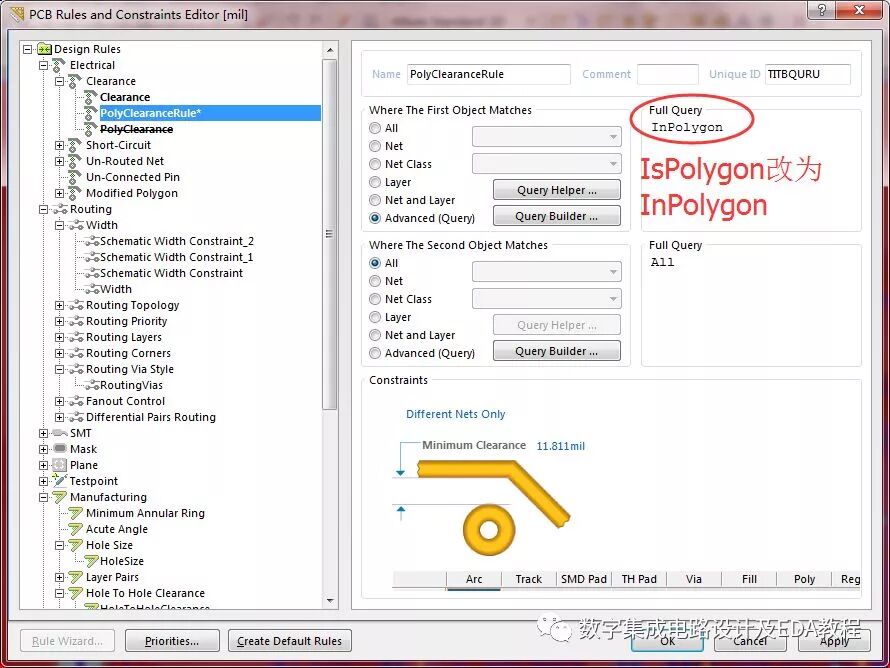Viewport: 890px width, 668px height.
Task: Click the Comment input field
Action: pos(668,74)
